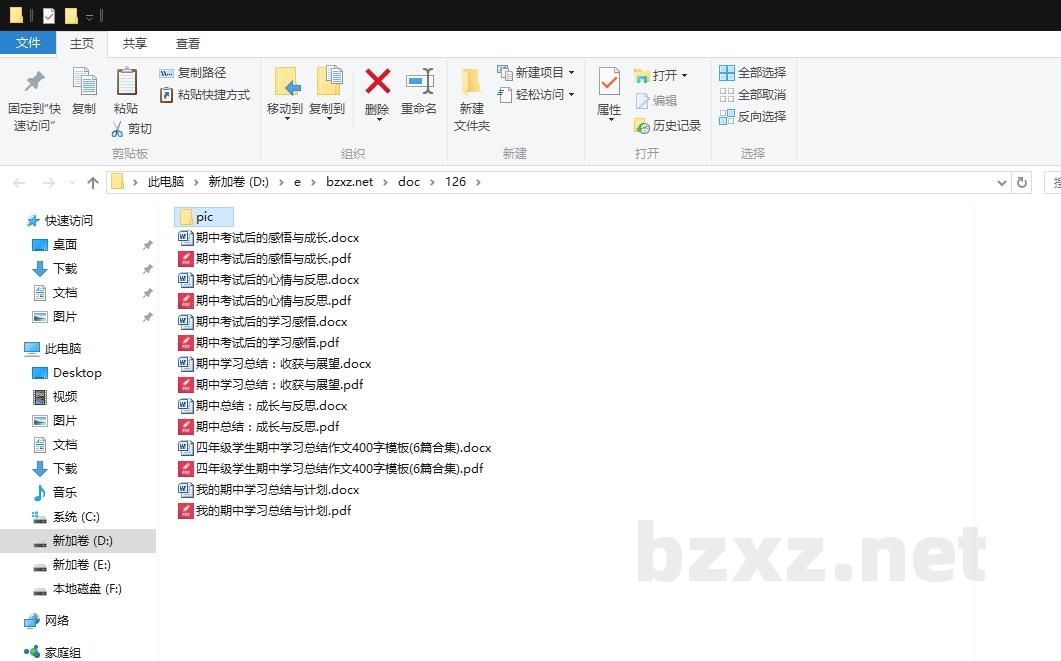Click the red Delete icon in ribbon
This screenshot has height=661, width=1061.
tap(377, 83)
